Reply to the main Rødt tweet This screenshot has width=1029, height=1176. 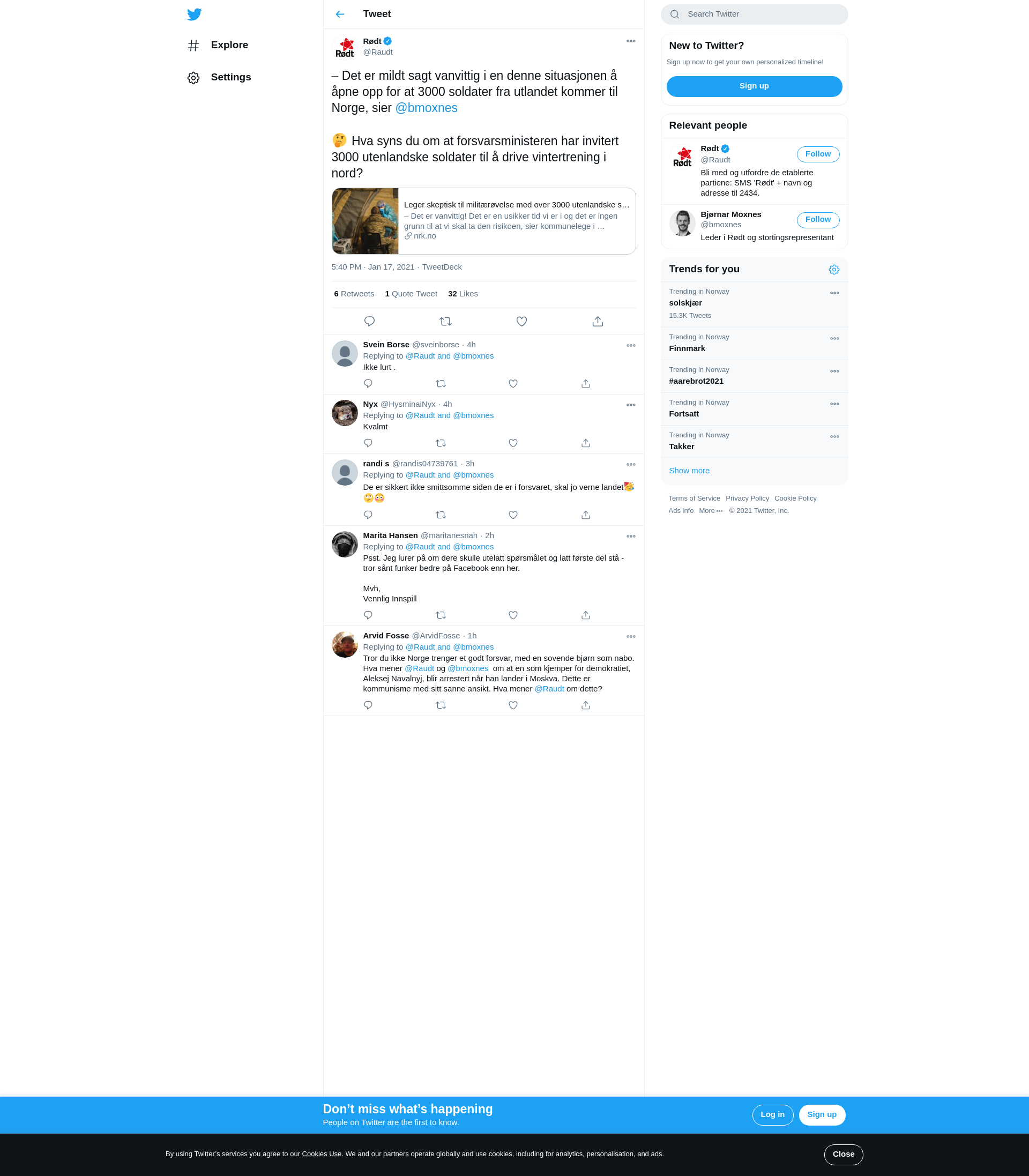point(369,322)
